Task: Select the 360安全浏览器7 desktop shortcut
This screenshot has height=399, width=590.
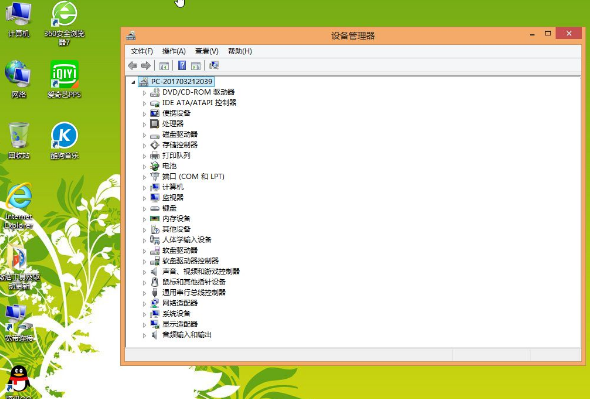Action: [64, 24]
